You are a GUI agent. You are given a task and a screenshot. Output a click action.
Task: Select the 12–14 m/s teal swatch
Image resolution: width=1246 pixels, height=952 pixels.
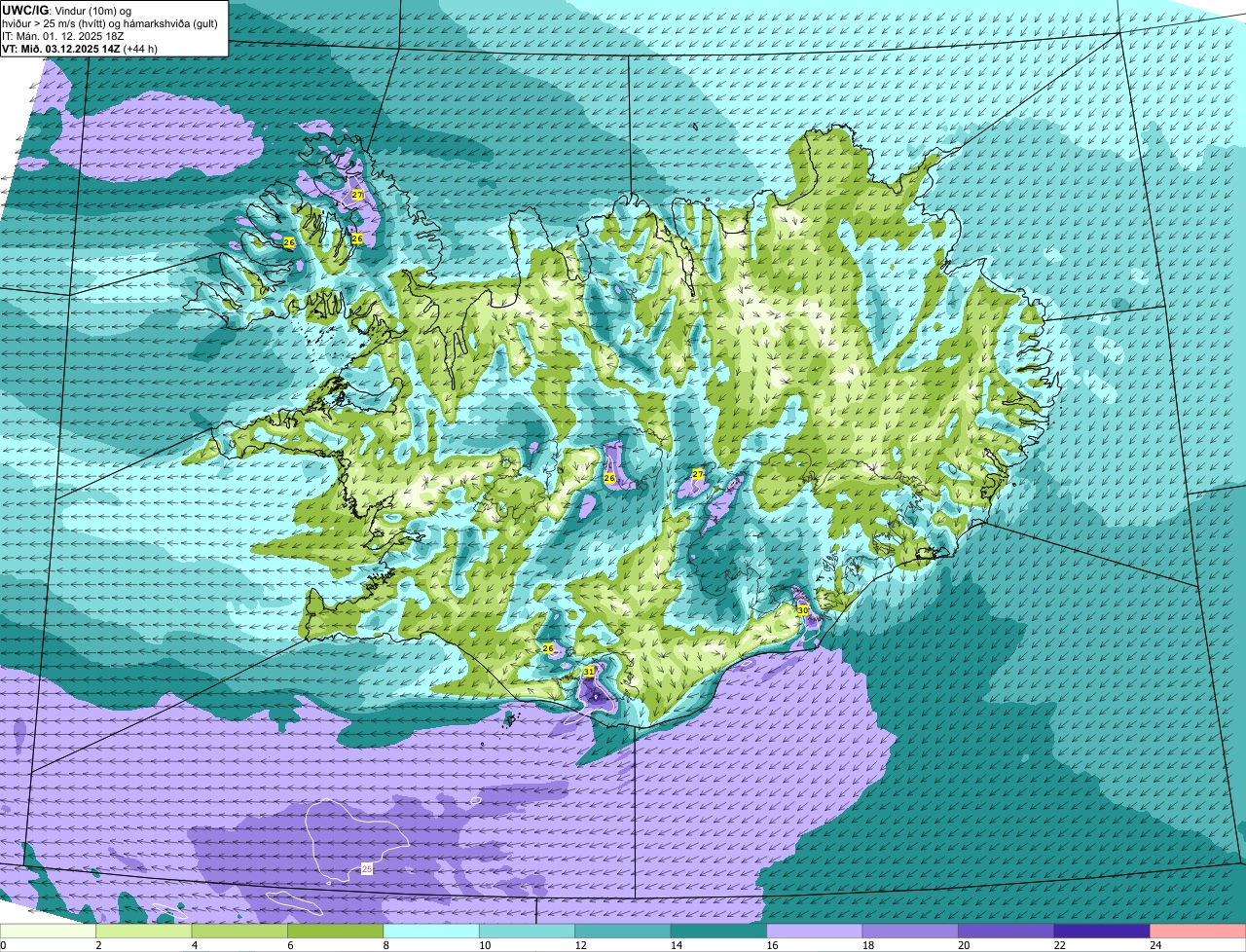(x=623, y=931)
